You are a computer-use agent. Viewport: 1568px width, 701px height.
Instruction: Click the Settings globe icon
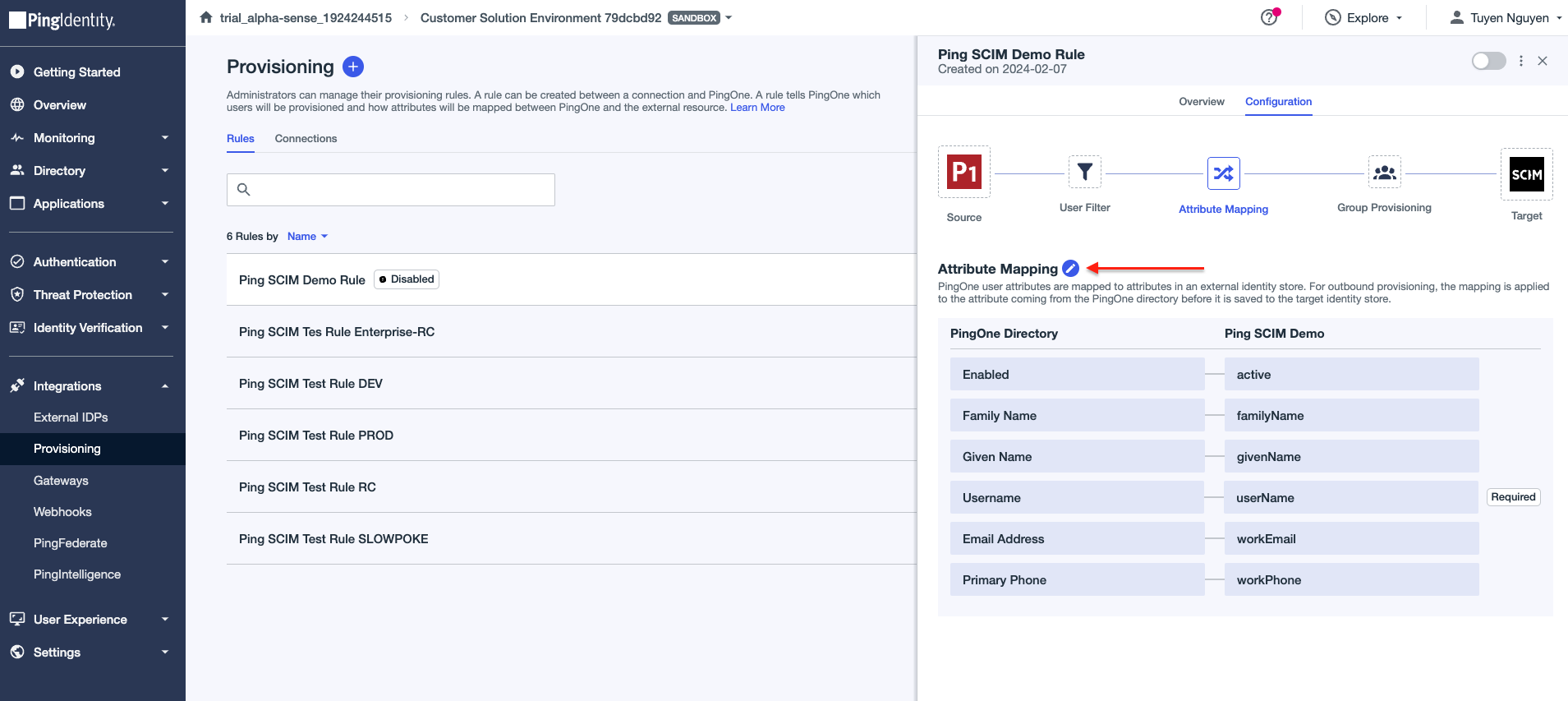click(17, 652)
